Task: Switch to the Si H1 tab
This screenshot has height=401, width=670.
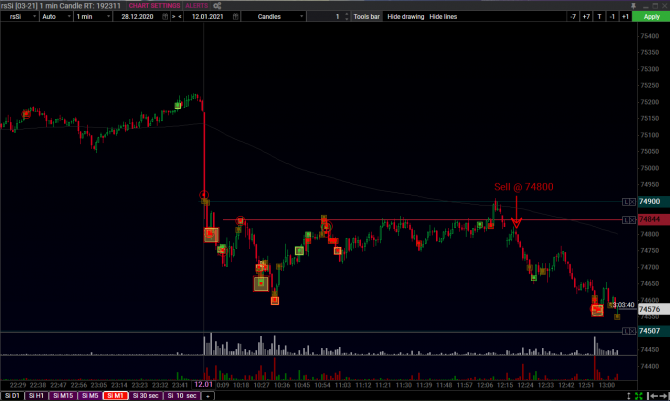Action: point(37,396)
